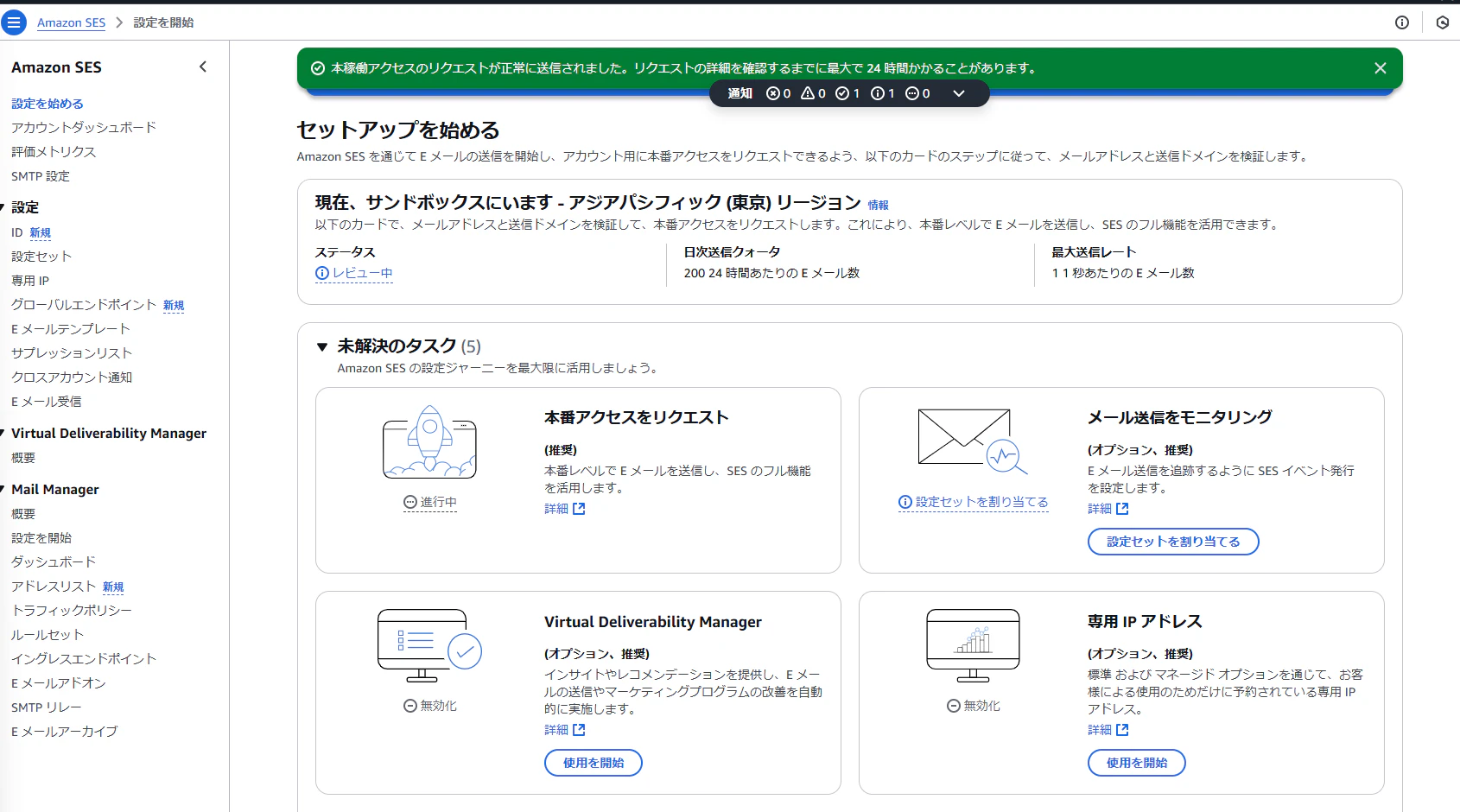Image resolution: width=1460 pixels, height=812 pixels.
Task: Open グローバルエンドポイント in the sidebar
Action: coord(84,305)
